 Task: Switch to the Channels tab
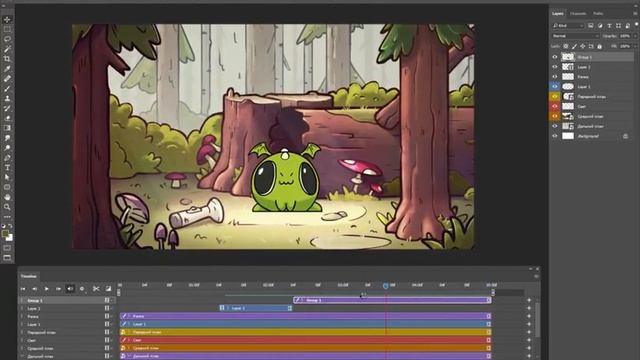[578, 13]
